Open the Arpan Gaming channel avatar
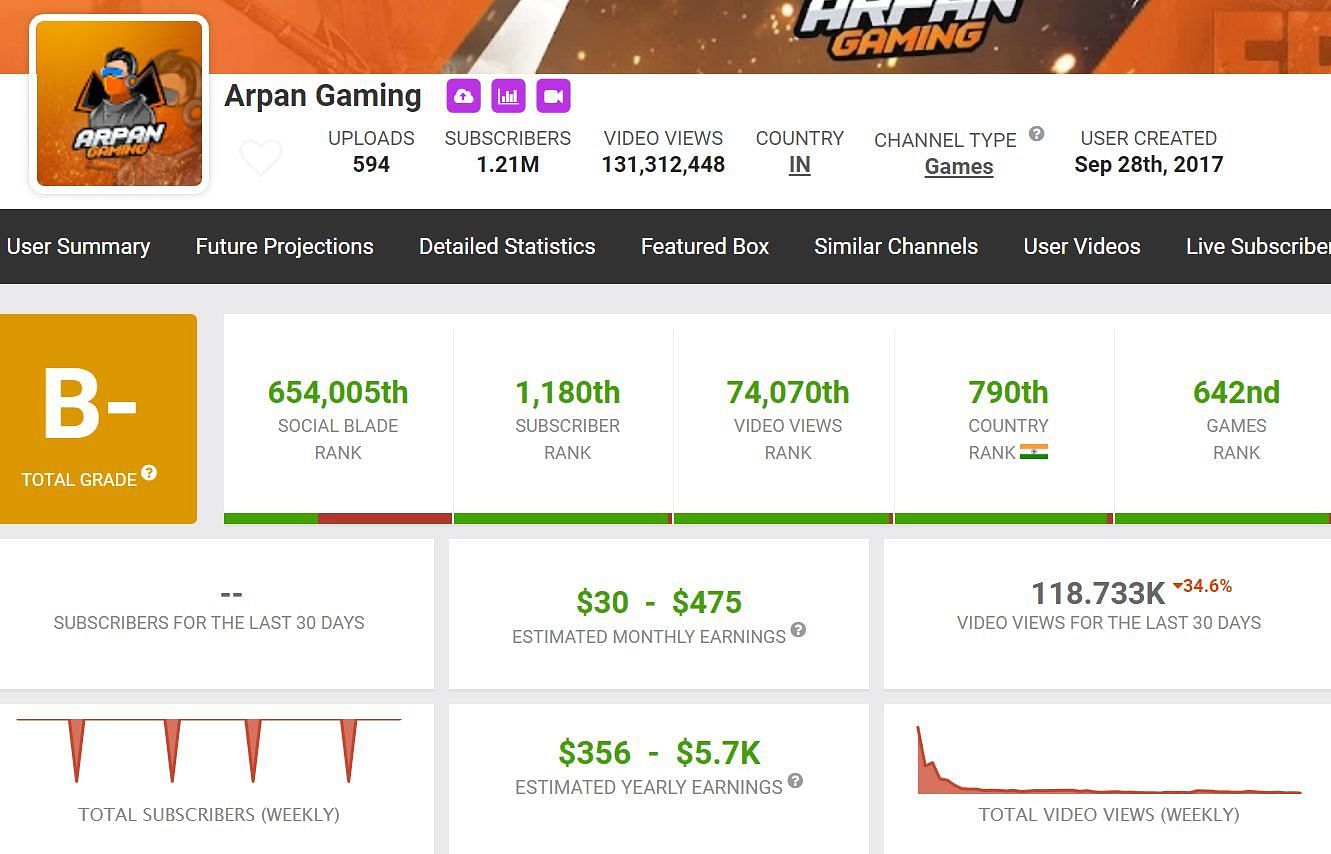The height and width of the screenshot is (854, 1331). [x=120, y=104]
